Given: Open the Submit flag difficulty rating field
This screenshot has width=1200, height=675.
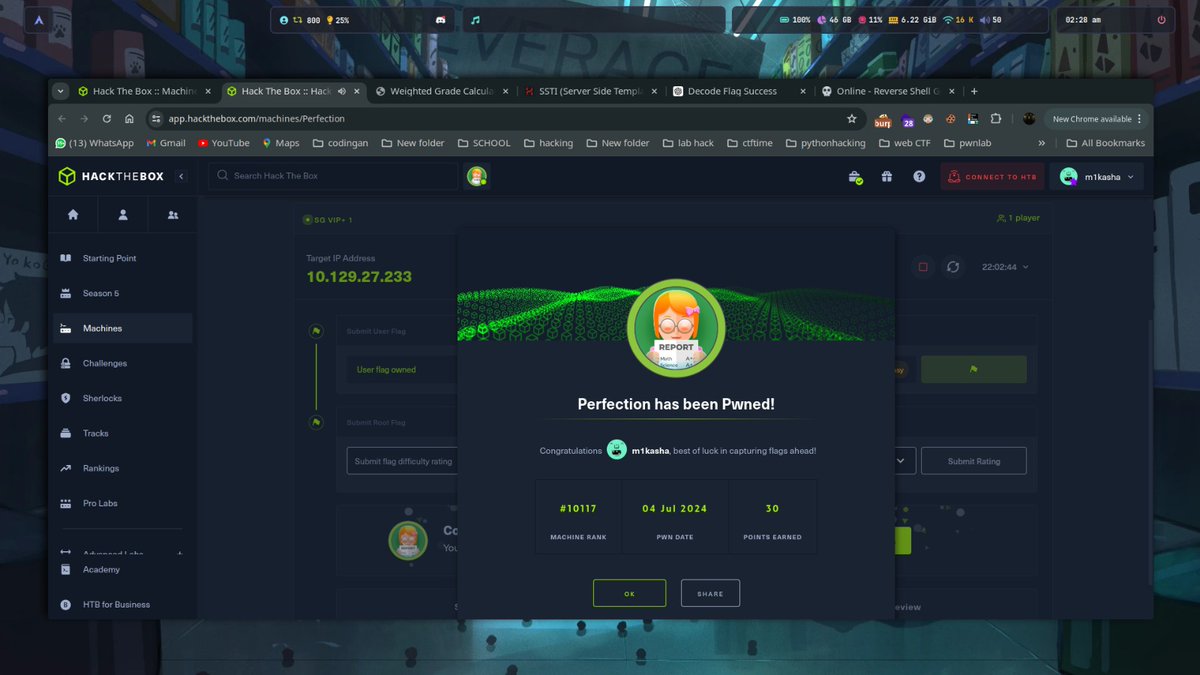Looking at the screenshot, I should click(632, 461).
